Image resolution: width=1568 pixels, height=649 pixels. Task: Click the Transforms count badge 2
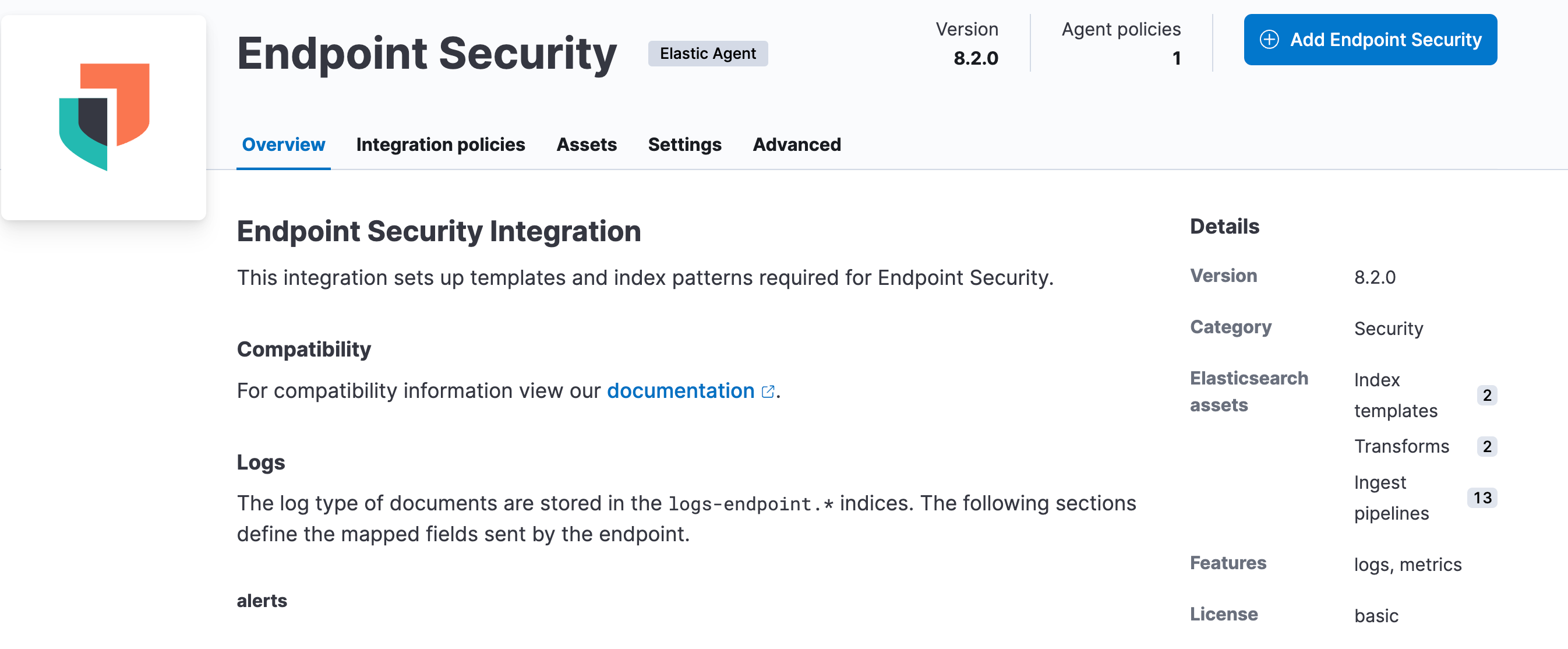(x=1487, y=446)
